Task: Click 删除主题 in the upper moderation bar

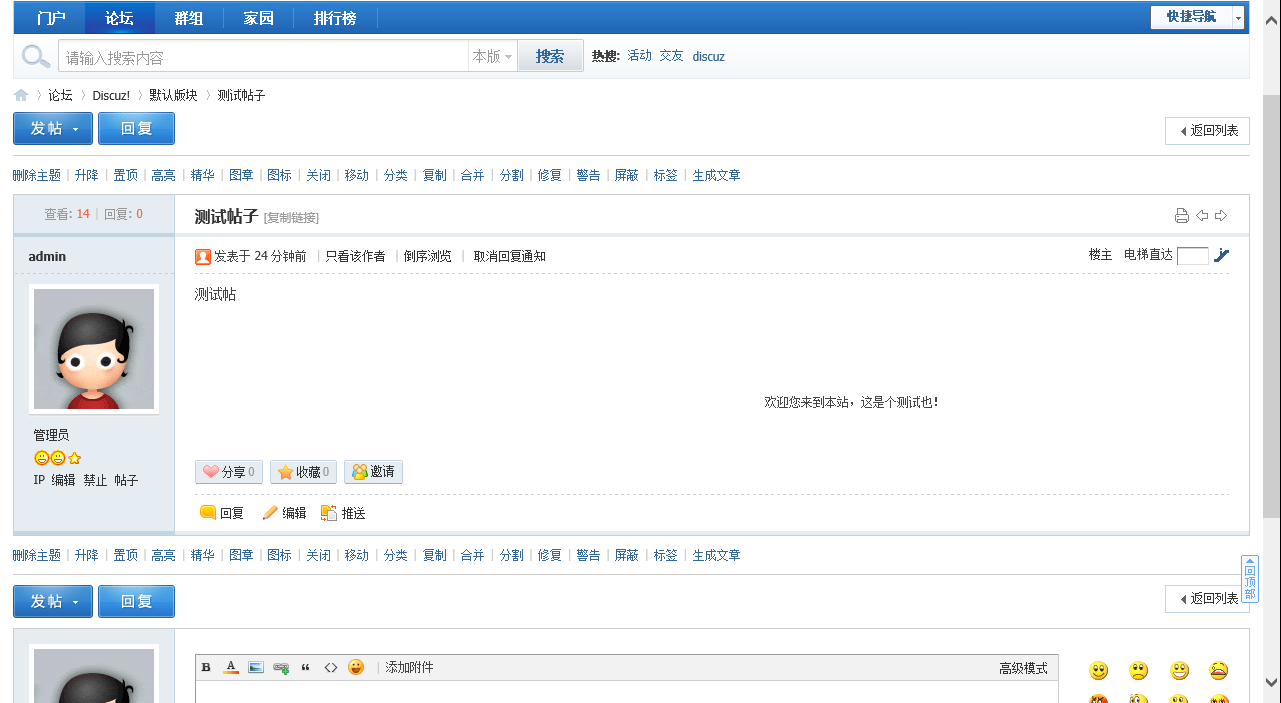Action: [x=37, y=175]
